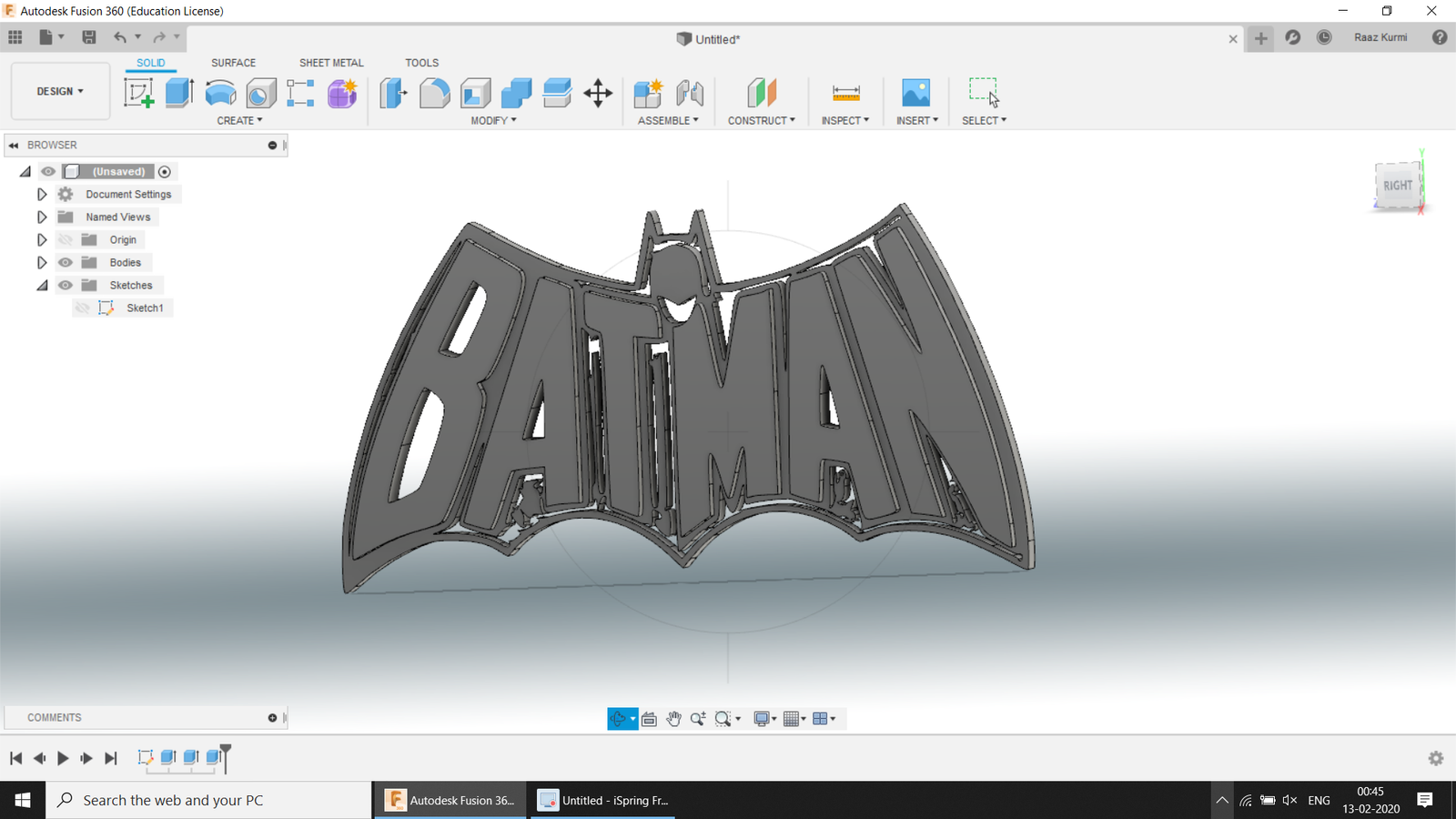Image resolution: width=1456 pixels, height=819 pixels.
Task: Expand Document Settings in browser
Action: click(42, 194)
